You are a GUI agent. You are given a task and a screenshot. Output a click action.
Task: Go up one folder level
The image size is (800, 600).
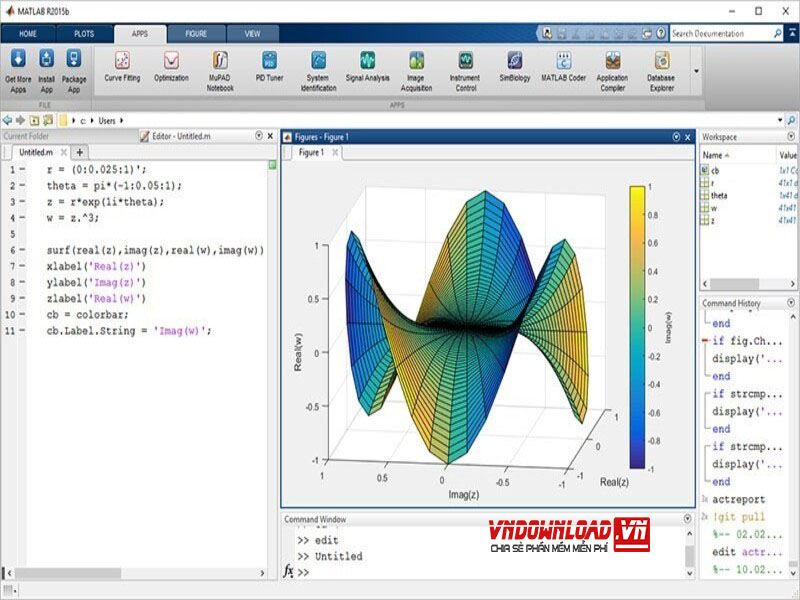[34, 120]
